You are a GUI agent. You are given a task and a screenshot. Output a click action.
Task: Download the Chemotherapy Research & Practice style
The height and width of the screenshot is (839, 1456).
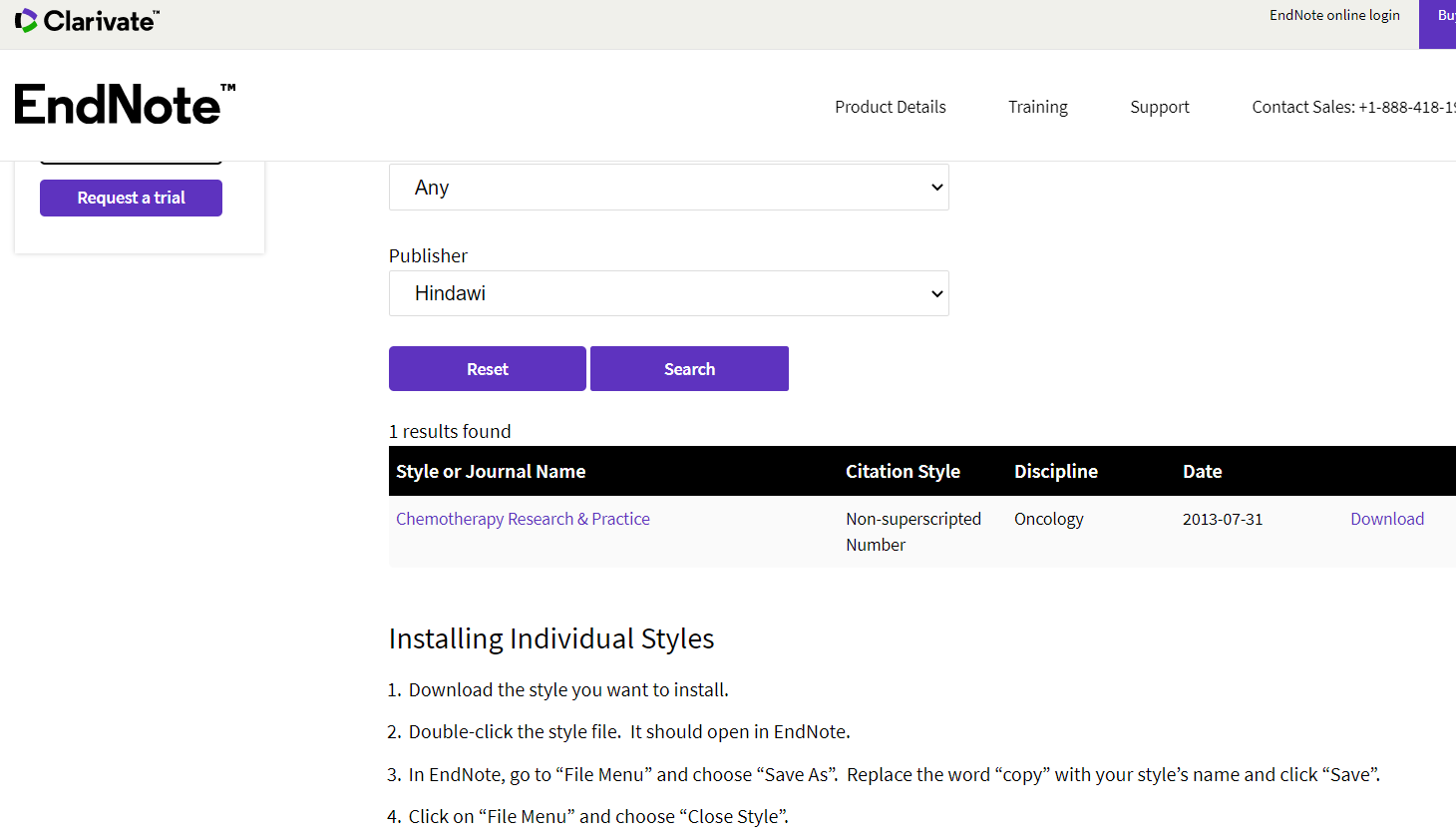pos(1387,519)
